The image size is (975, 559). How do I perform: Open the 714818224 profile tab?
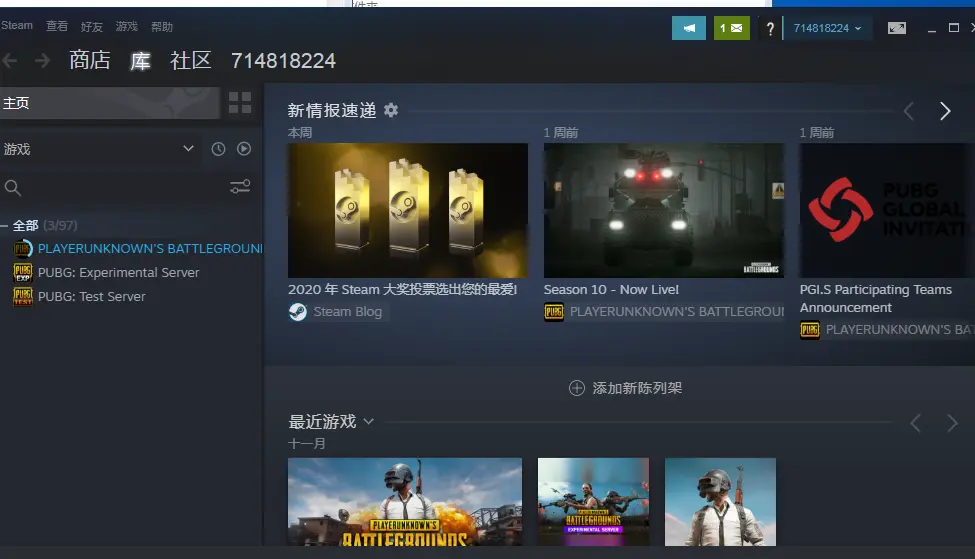click(x=284, y=60)
